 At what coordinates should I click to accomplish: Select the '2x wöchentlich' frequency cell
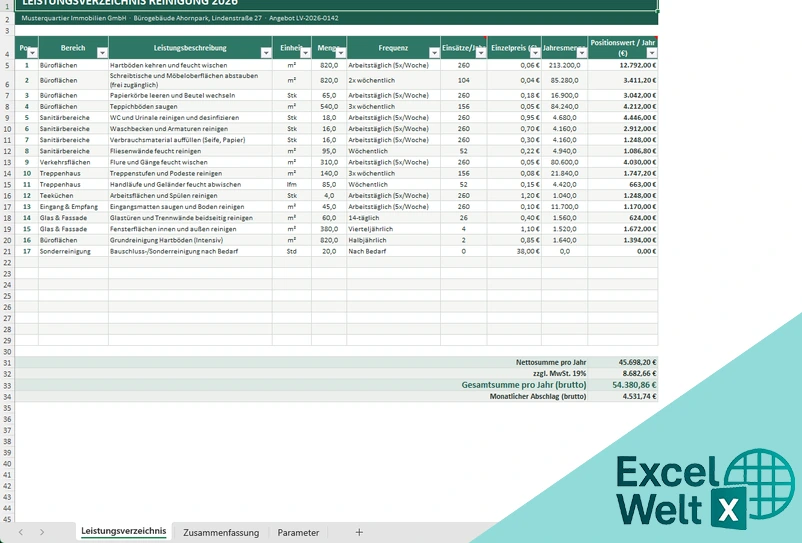point(393,80)
